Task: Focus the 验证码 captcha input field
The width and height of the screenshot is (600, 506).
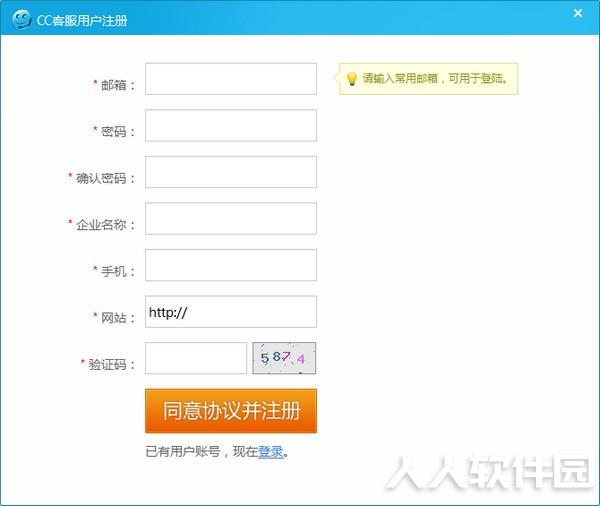Action: (196, 358)
